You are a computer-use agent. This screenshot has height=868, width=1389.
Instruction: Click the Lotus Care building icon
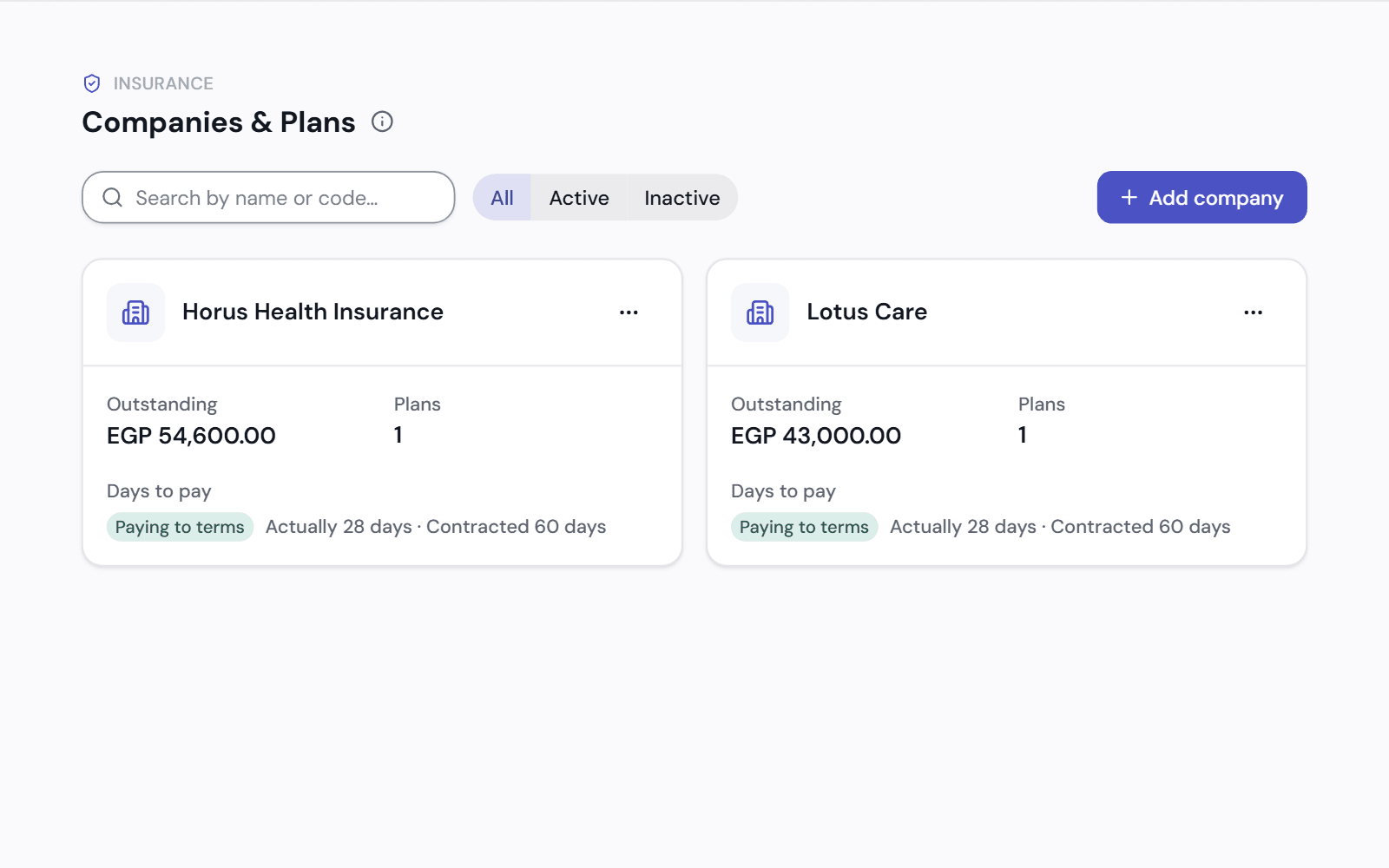[760, 312]
